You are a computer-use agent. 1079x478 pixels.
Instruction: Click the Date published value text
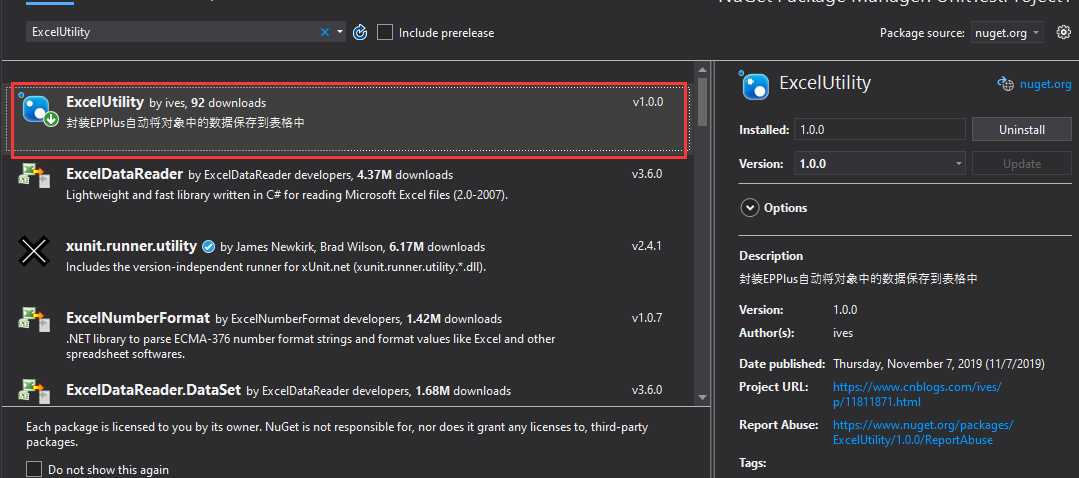(939, 363)
